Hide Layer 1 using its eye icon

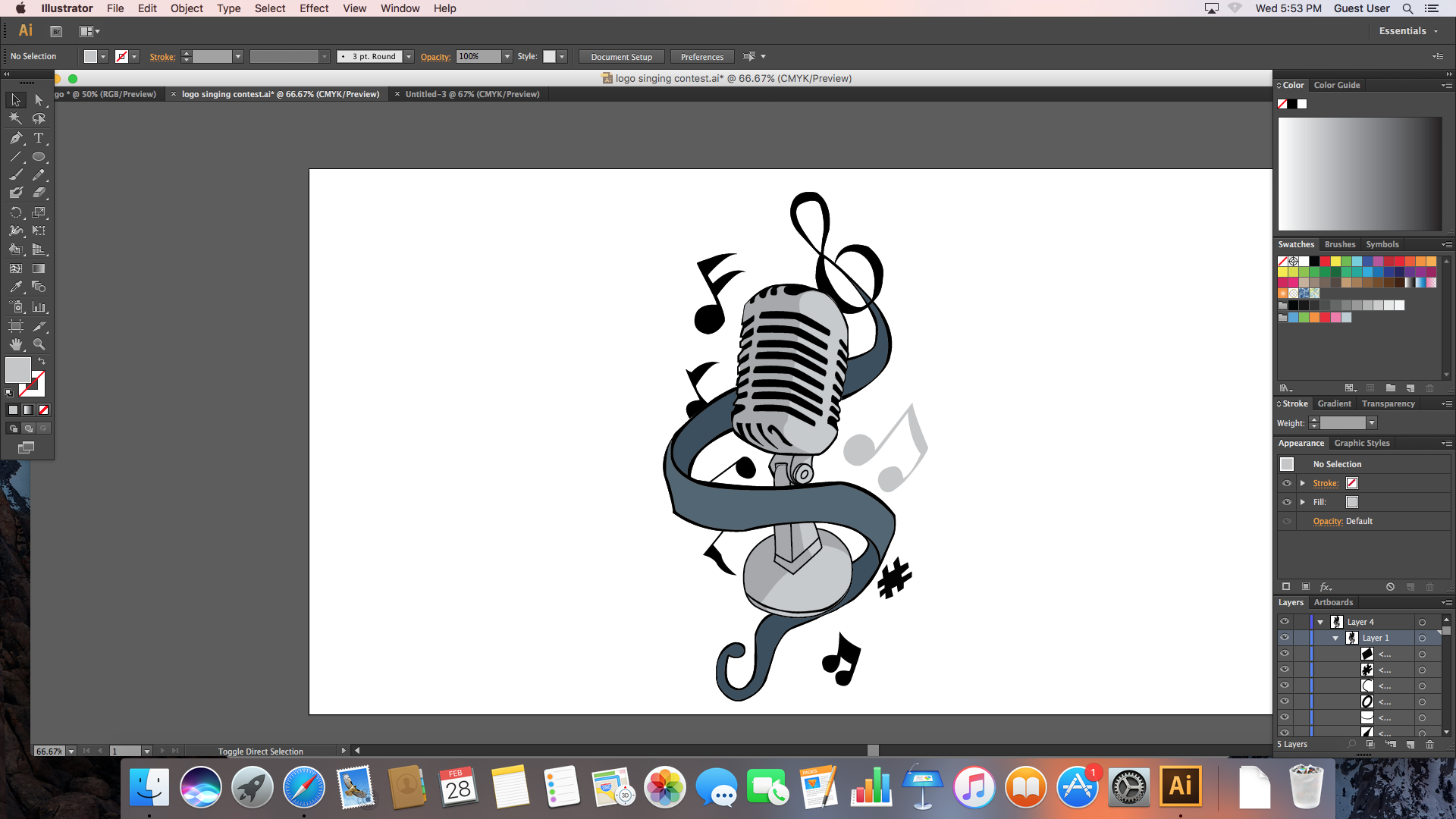[1285, 638]
